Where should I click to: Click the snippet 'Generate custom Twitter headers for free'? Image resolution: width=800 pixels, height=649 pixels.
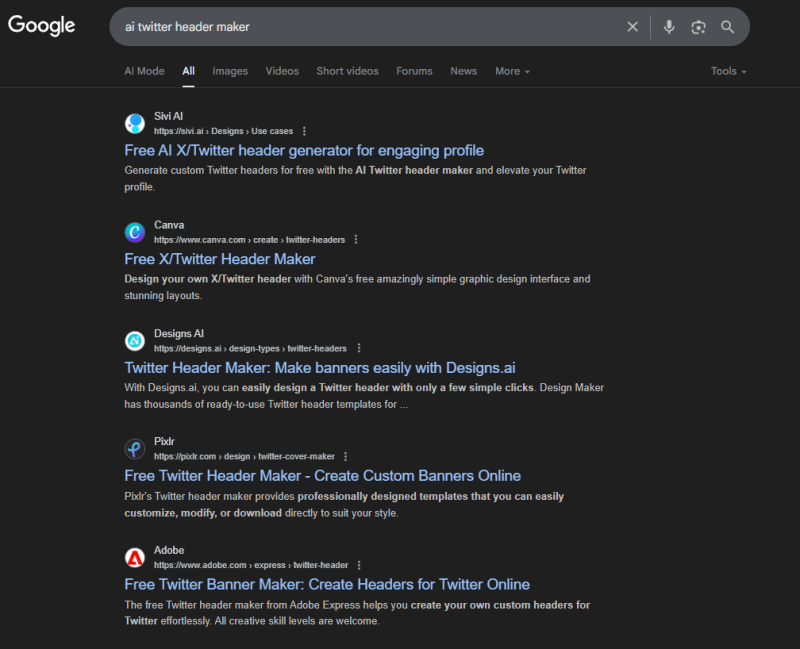pyautogui.click(x=355, y=179)
